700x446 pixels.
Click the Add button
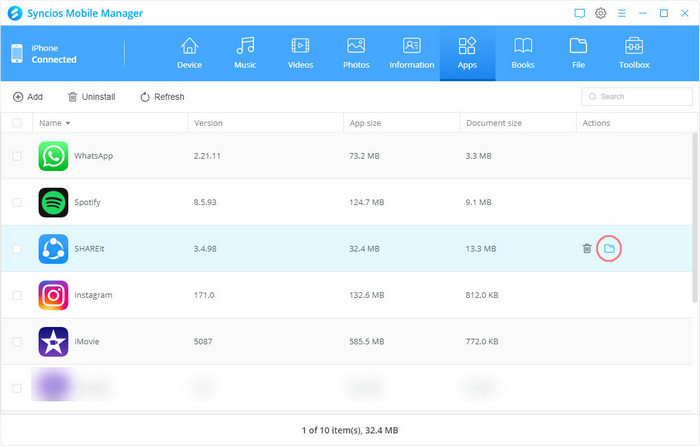point(27,97)
